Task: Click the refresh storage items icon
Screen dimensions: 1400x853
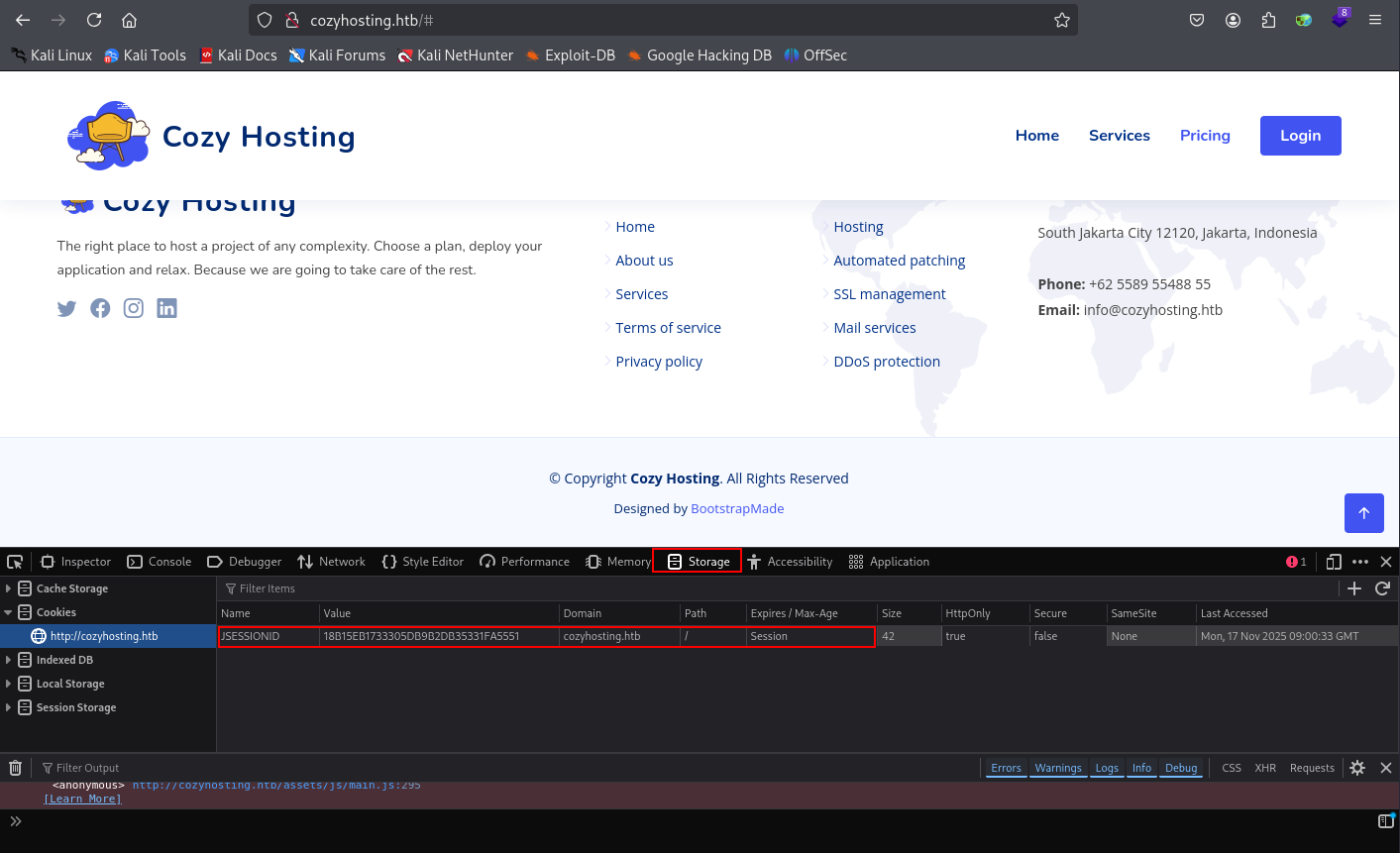Action: pyautogui.click(x=1383, y=588)
